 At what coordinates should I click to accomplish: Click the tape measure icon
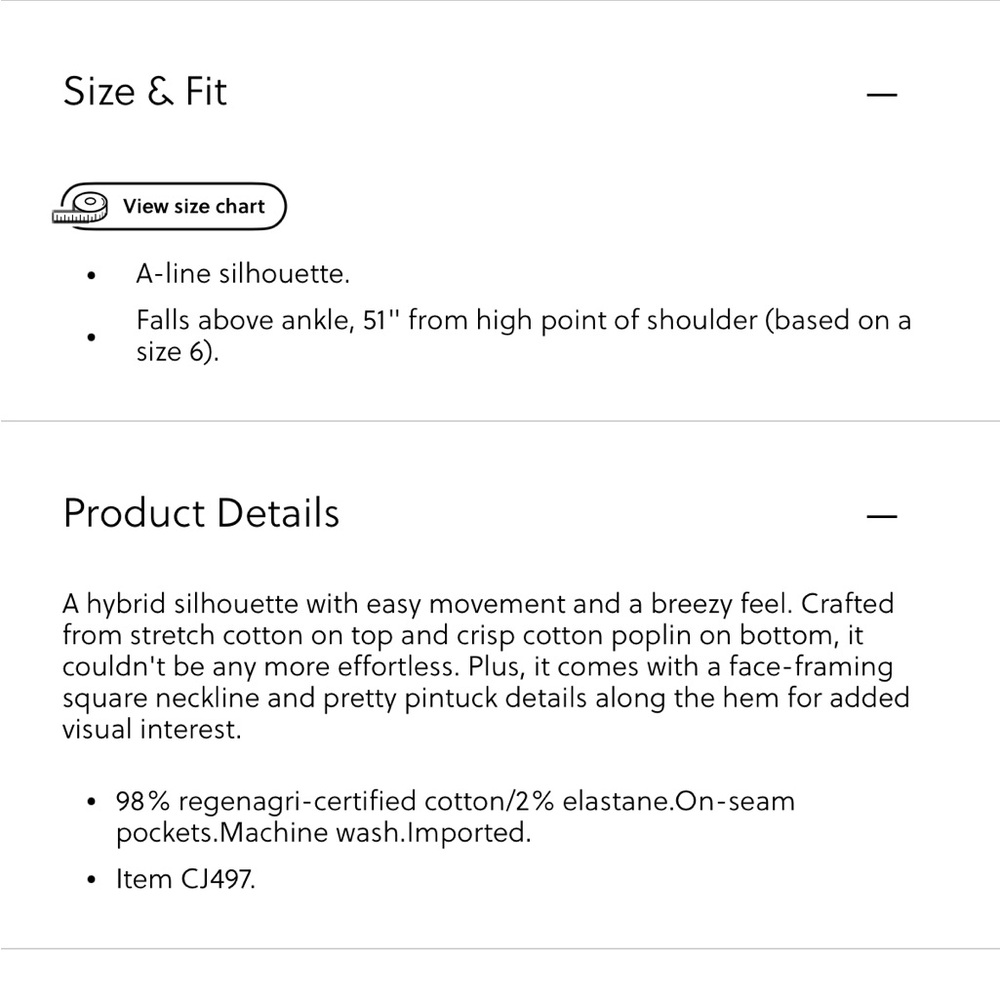[80, 208]
